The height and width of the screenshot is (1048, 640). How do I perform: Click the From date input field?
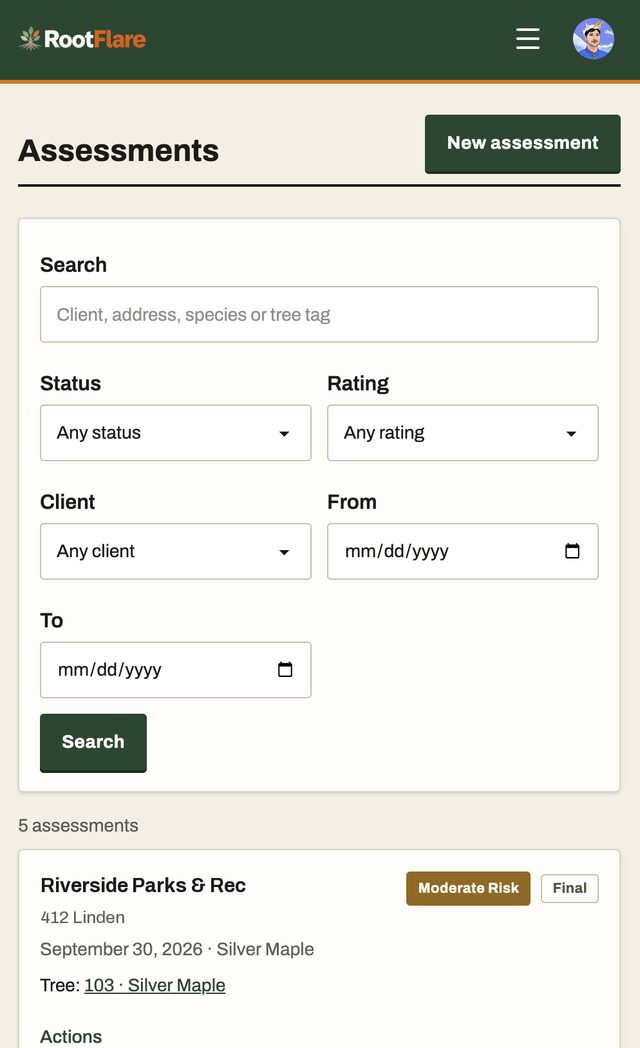463,551
